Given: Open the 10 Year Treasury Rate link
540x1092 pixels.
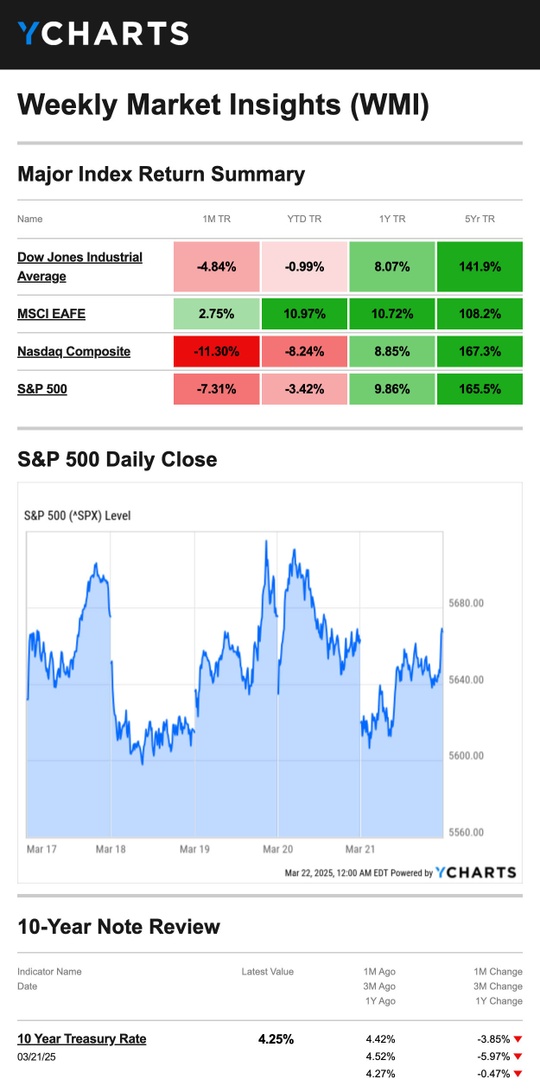Looking at the screenshot, I should click(82, 1038).
